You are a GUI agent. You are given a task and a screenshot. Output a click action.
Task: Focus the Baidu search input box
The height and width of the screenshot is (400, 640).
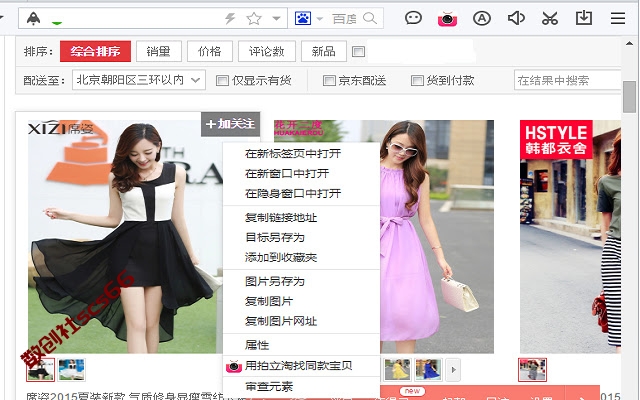(344, 19)
